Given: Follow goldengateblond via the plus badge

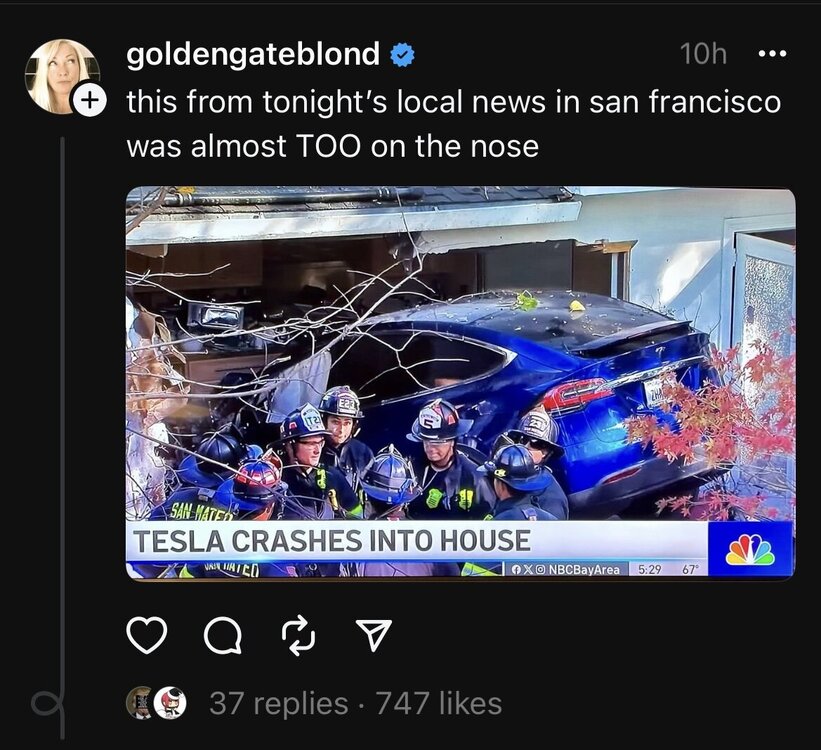Looking at the screenshot, I should pyautogui.click(x=90, y=100).
